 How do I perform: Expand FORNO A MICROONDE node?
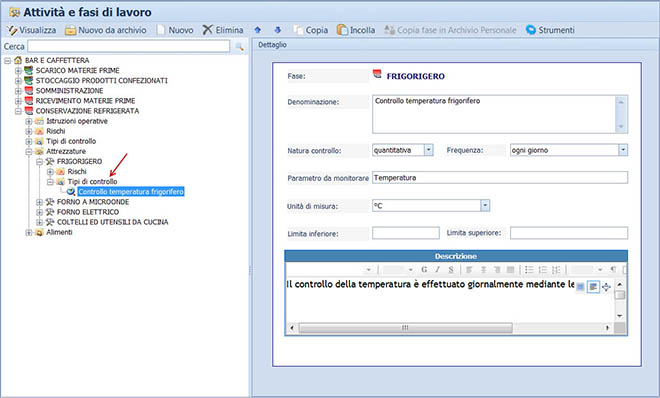click(x=39, y=202)
